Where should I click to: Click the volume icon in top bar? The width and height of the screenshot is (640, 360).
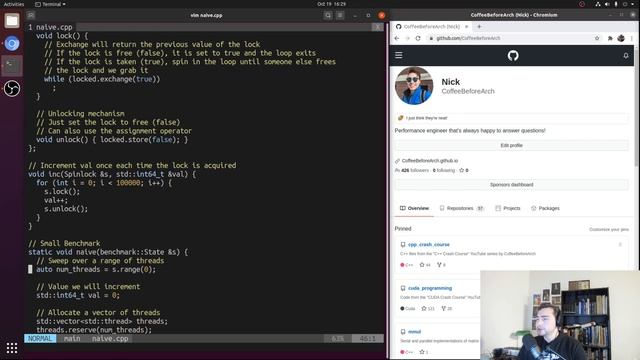click(607, 4)
